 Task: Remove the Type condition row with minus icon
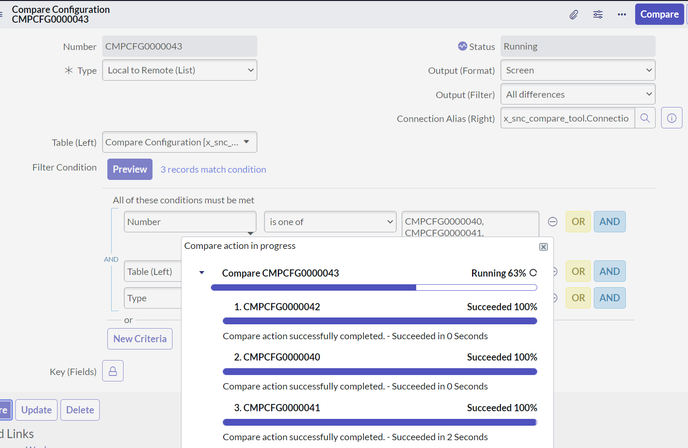click(x=553, y=297)
